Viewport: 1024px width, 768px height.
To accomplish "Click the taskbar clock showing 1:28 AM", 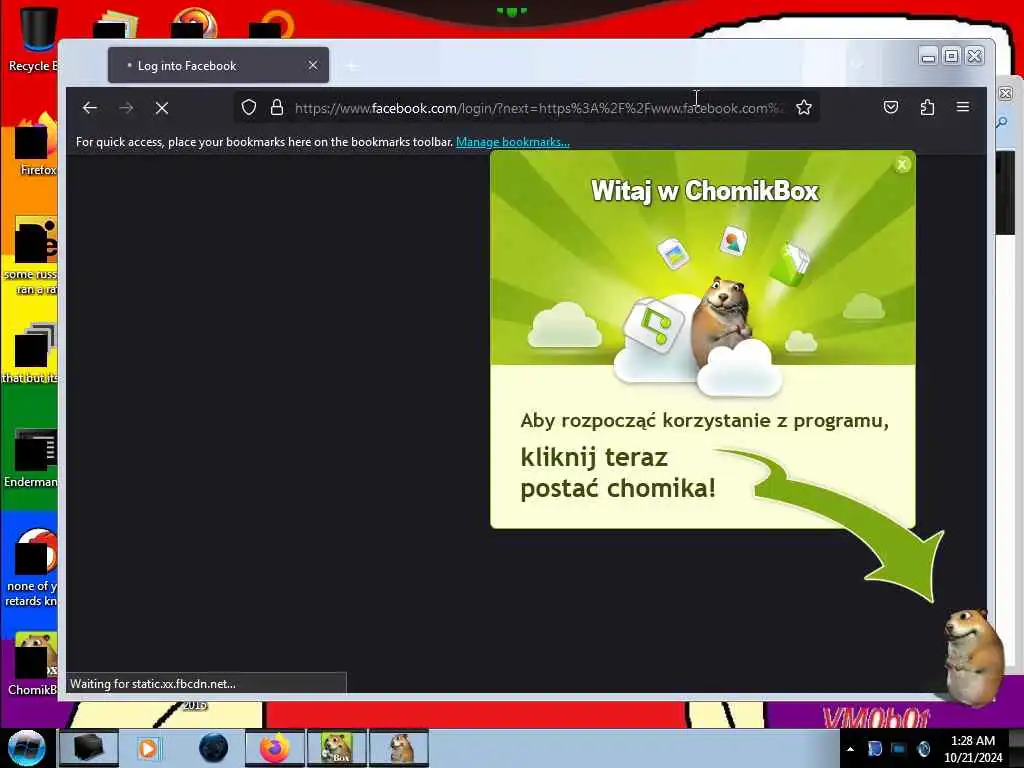I will [973, 749].
